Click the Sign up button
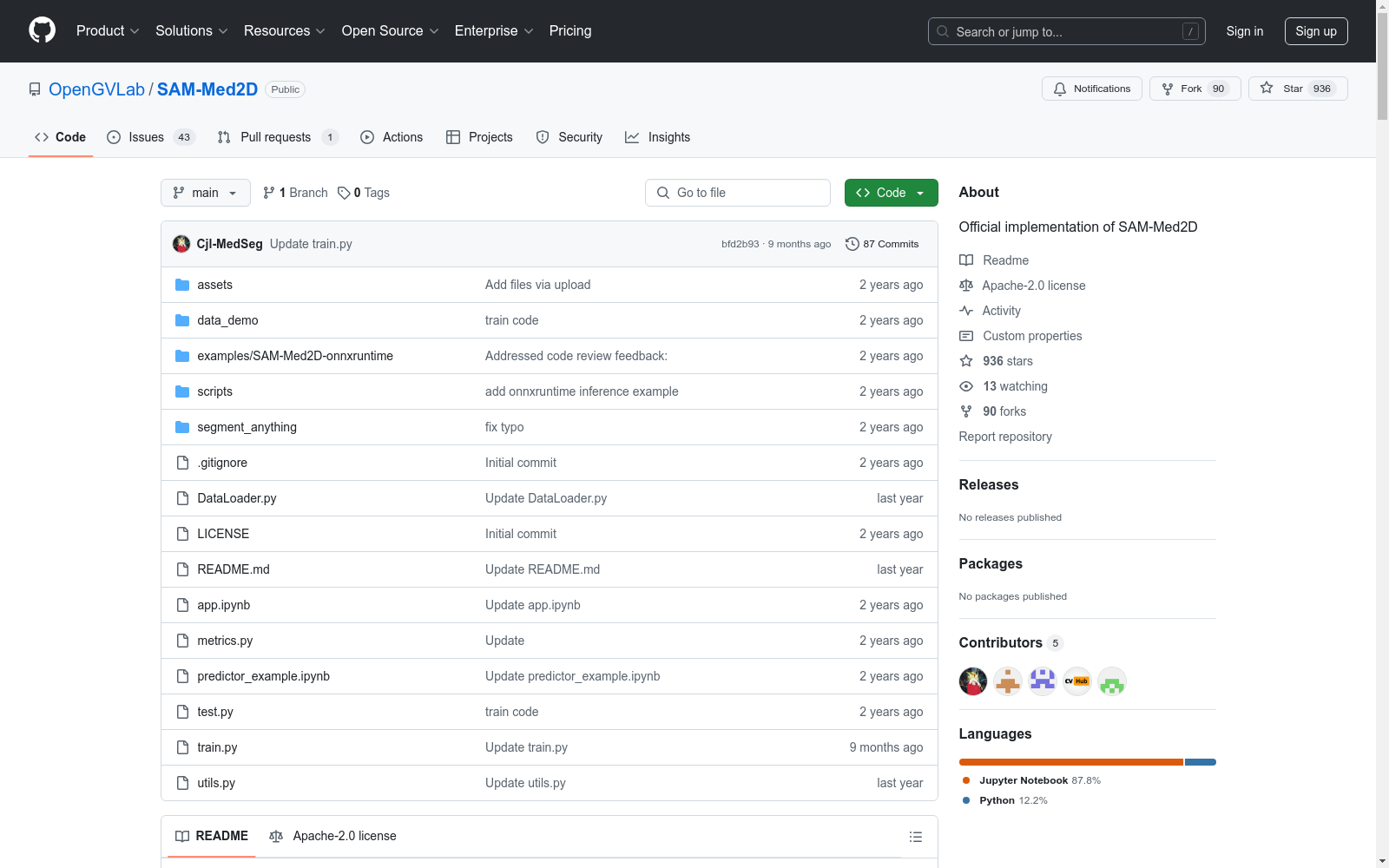The height and width of the screenshot is (868, 1389). [x=1316, y=31]
